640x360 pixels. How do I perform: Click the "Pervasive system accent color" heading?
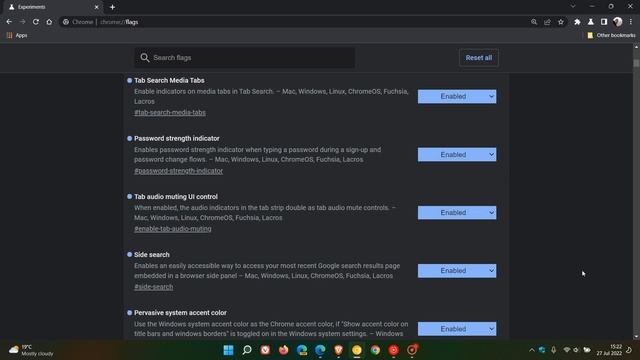[x=180, y=313]
